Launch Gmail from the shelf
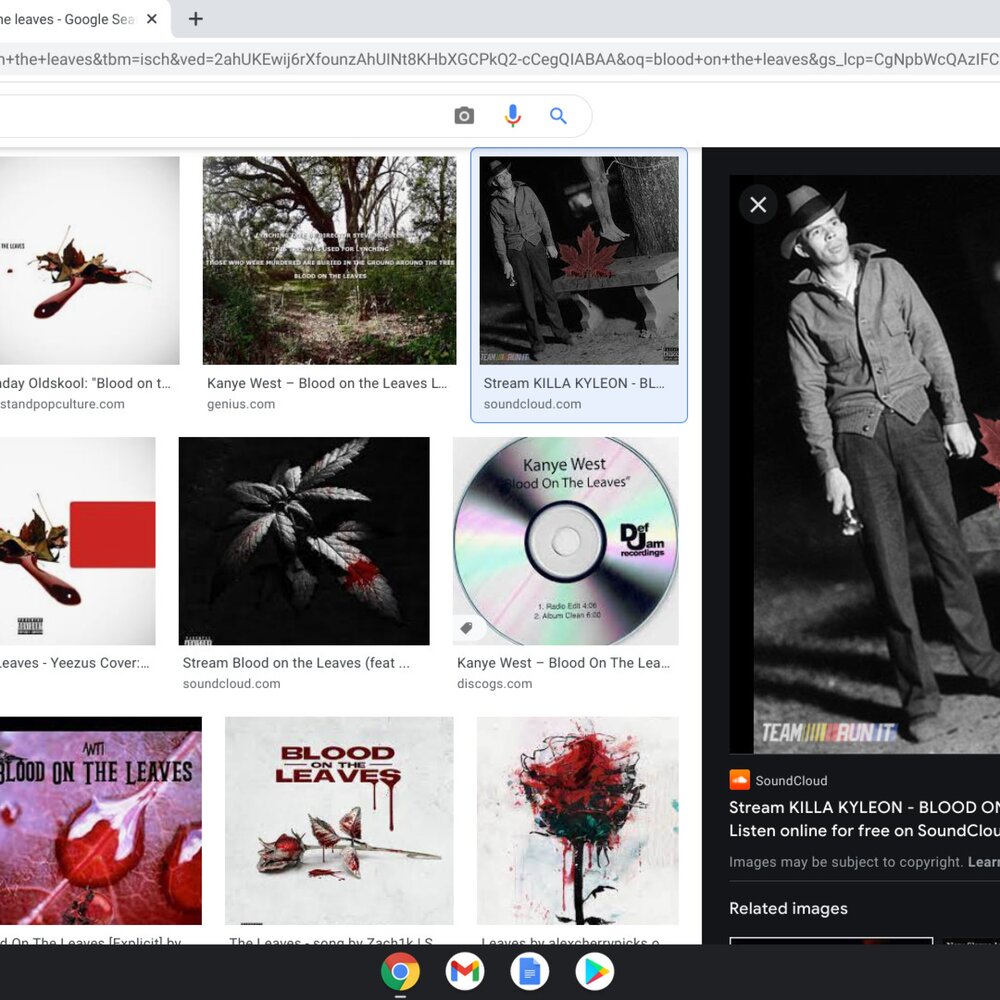 pyautogui.click(x=465, y=971)
